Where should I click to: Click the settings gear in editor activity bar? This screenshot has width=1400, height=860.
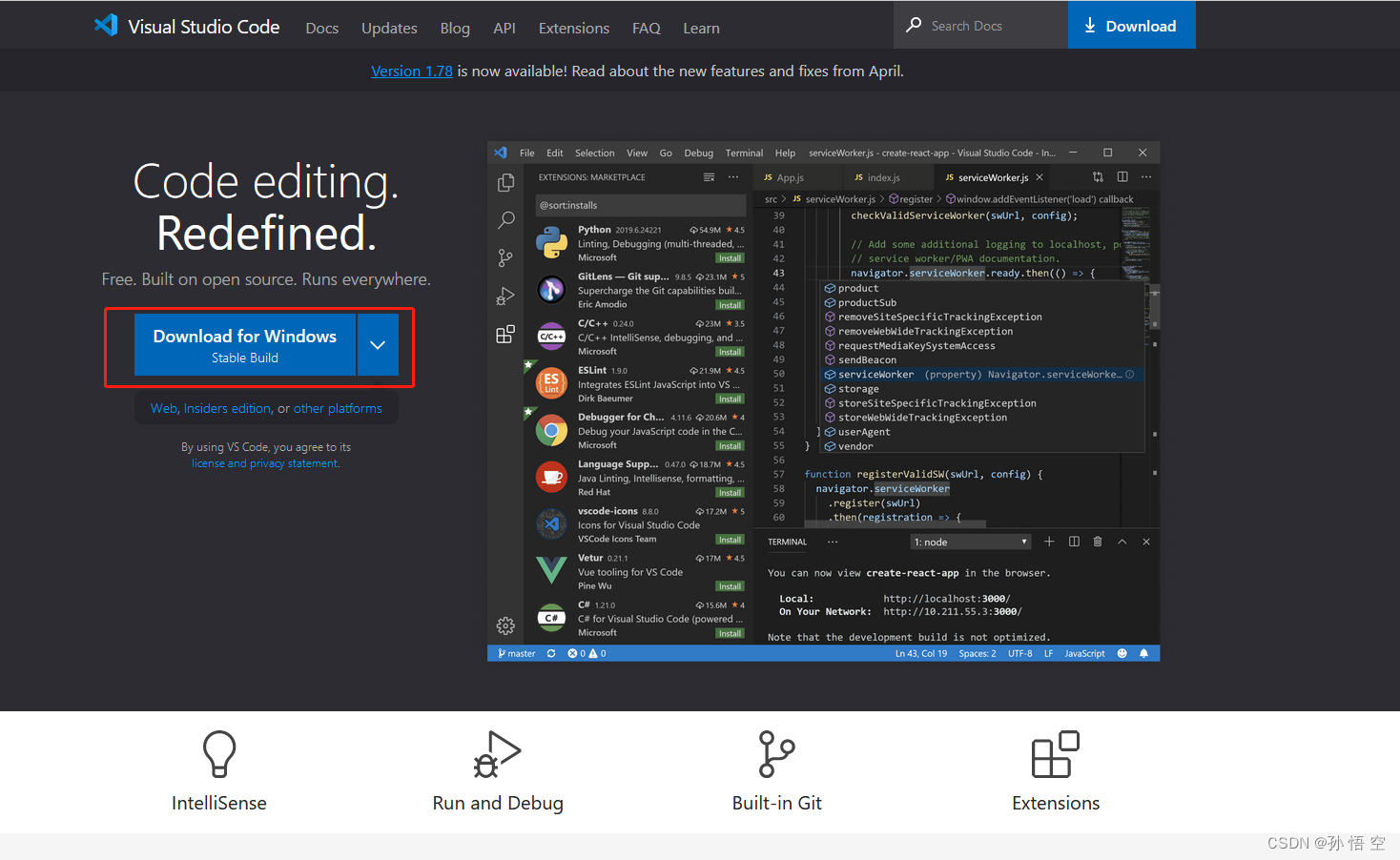click(x=505, y=625)
